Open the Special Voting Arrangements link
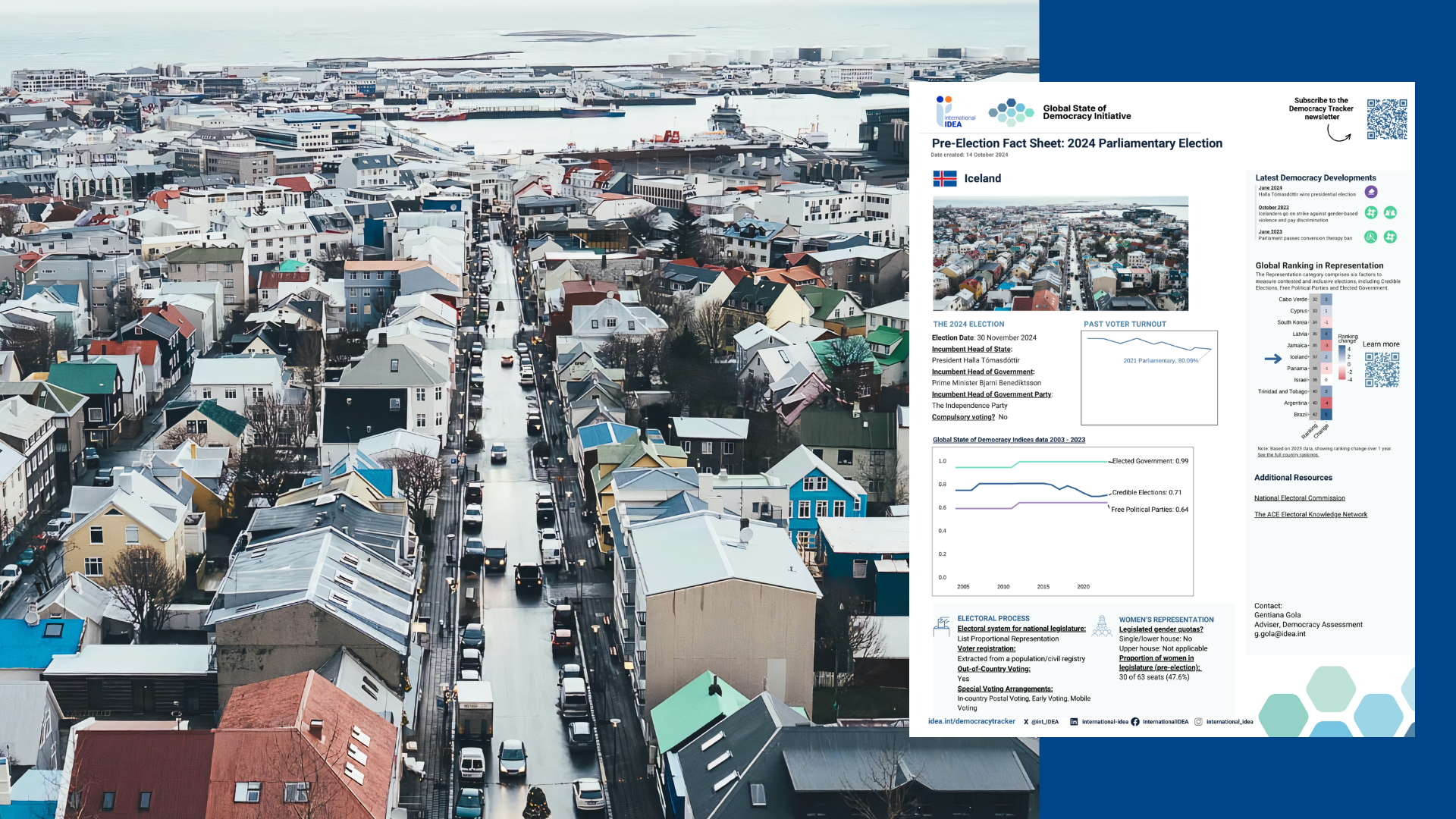This screenshot has height=819, width=1456. pyautogui.click(x=1005, y=689)
